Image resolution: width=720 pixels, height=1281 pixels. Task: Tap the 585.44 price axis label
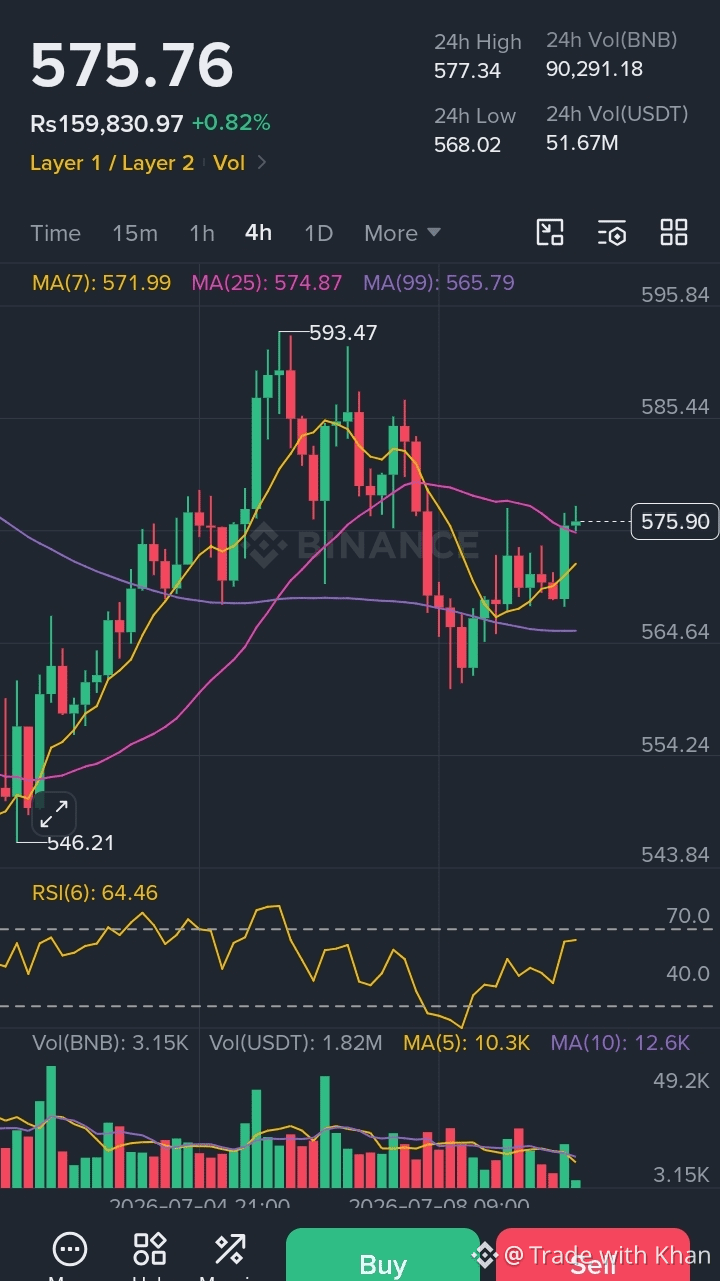pyautogui.click(x=675, y=407)
